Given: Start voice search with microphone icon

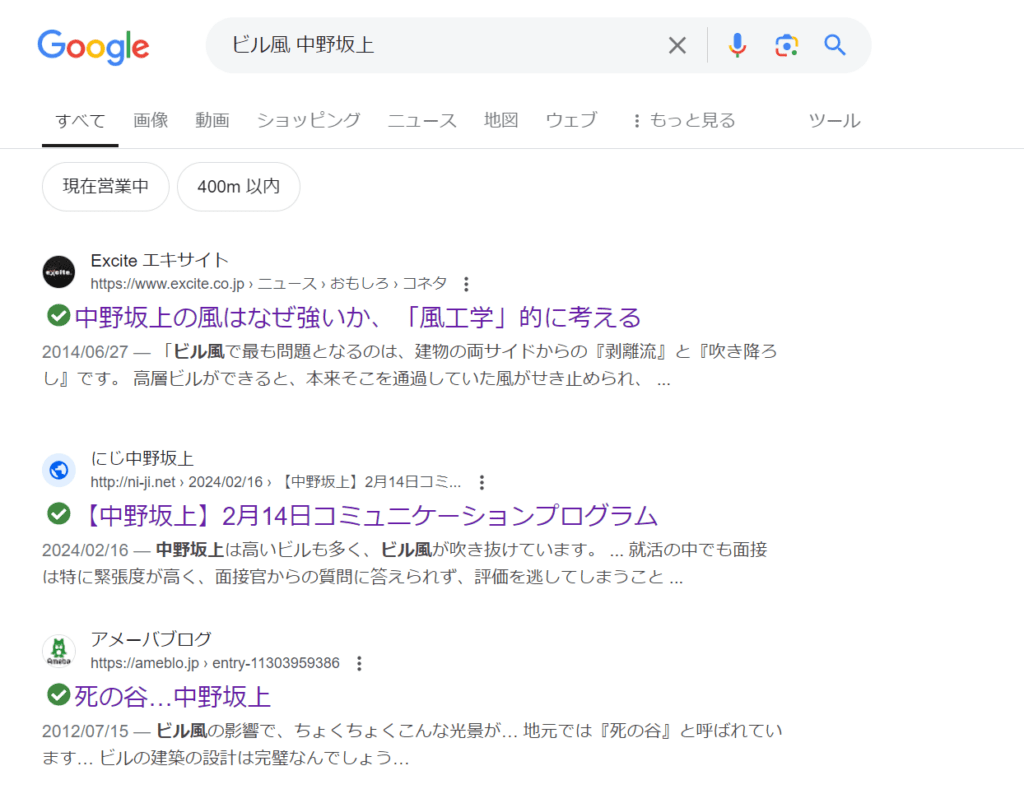Looking at the screenshot, I should coord(737,45).
